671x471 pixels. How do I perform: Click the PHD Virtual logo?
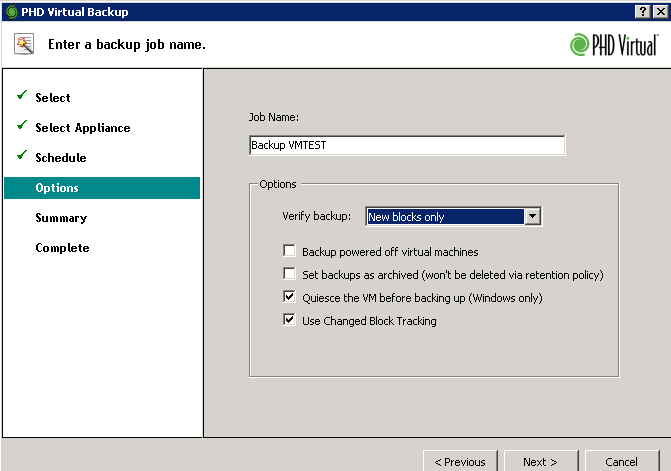614,45
